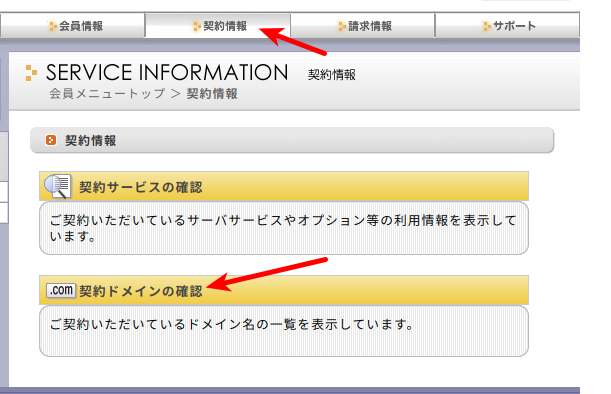The image size is (611, 394).
Task: Open the 請求情報 tab
Action: 362,25
